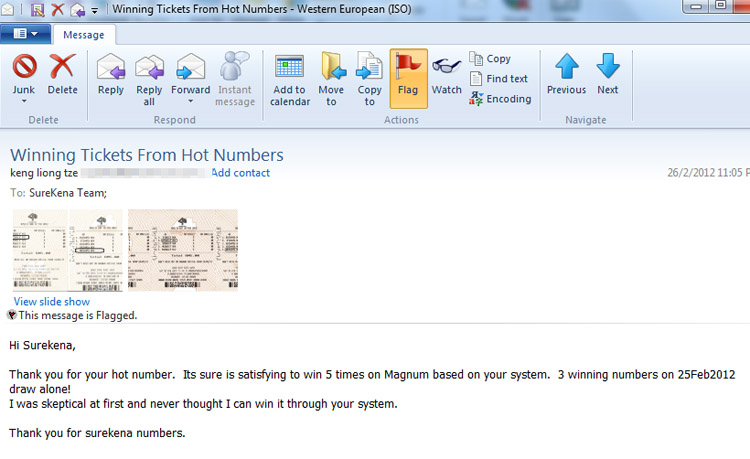750x459 pixels.
Task: Click the Add contact link
Action: (241, 173)
